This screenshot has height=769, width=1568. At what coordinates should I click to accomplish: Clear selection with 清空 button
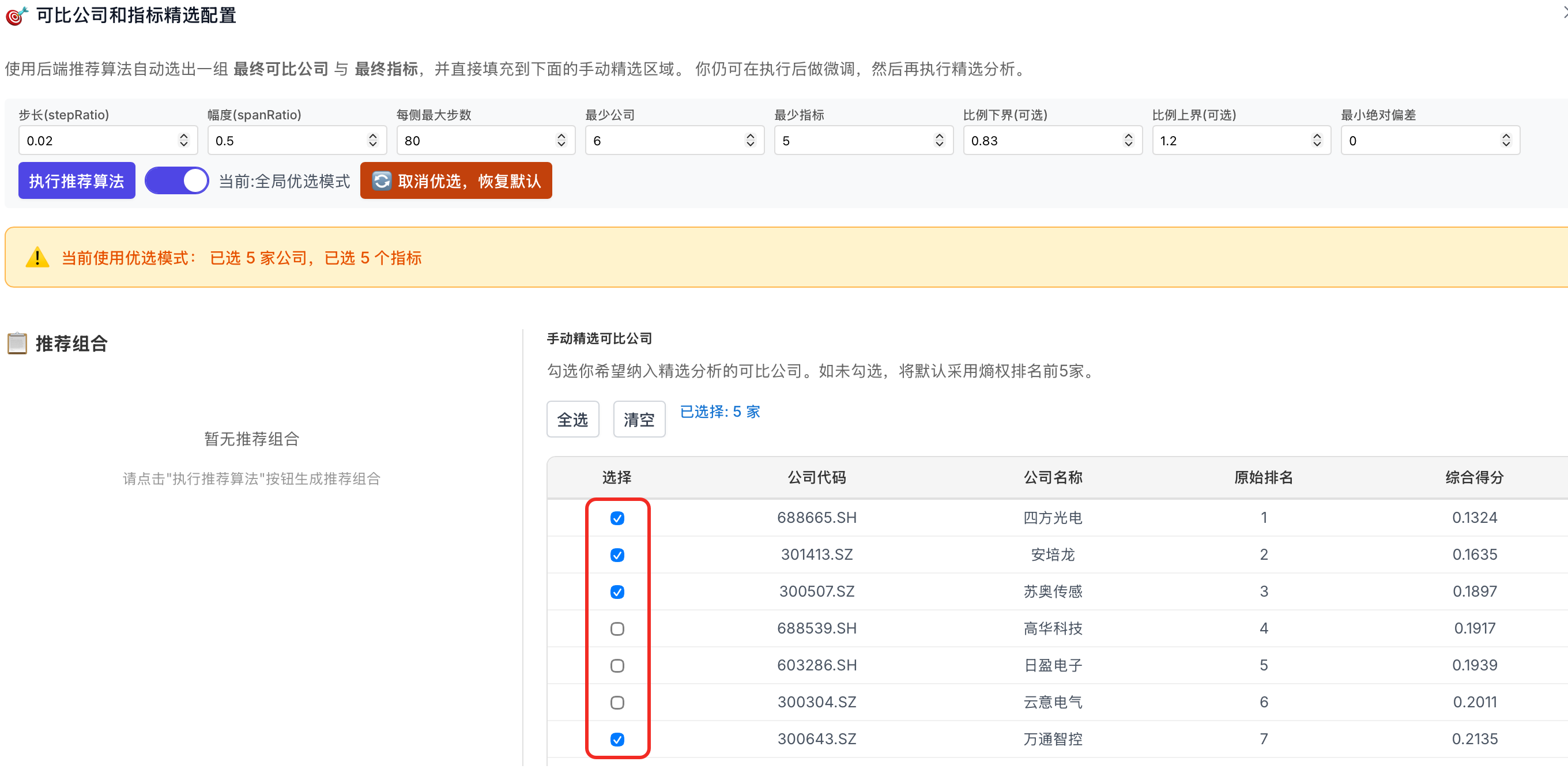coord(639,420)
